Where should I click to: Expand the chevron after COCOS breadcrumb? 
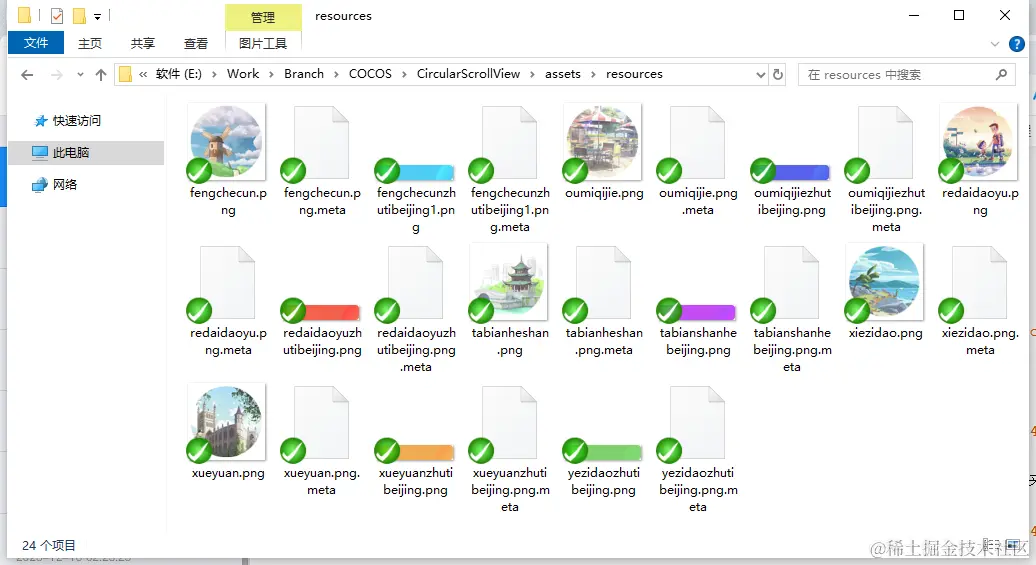[x=404, y=75]
